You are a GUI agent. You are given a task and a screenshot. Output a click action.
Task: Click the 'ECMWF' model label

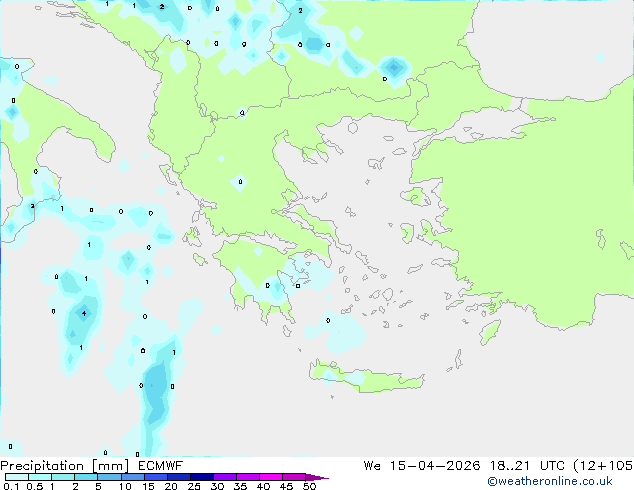click(161, 466)
